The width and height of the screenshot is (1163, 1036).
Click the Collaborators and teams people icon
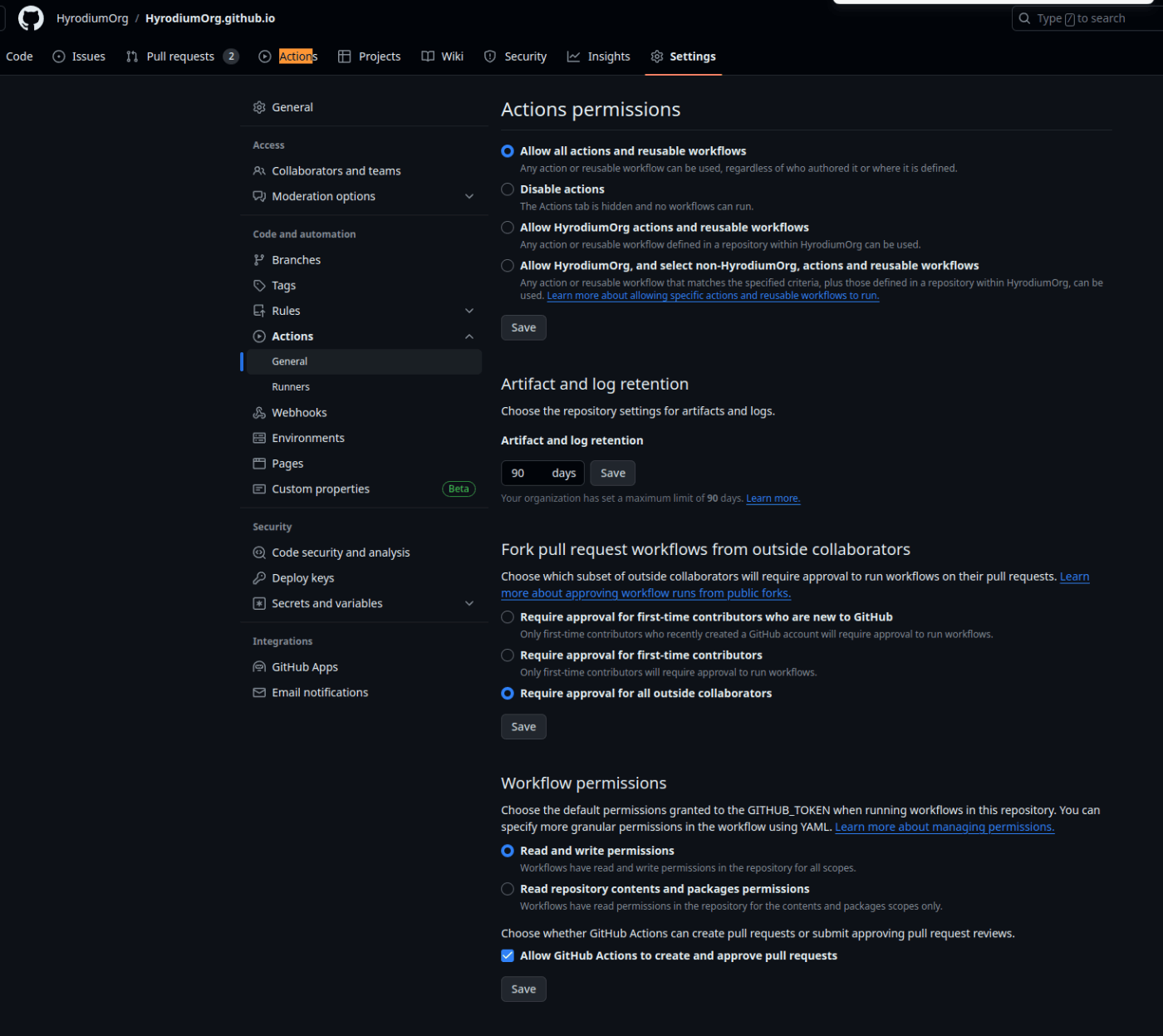tap(259, 171)
